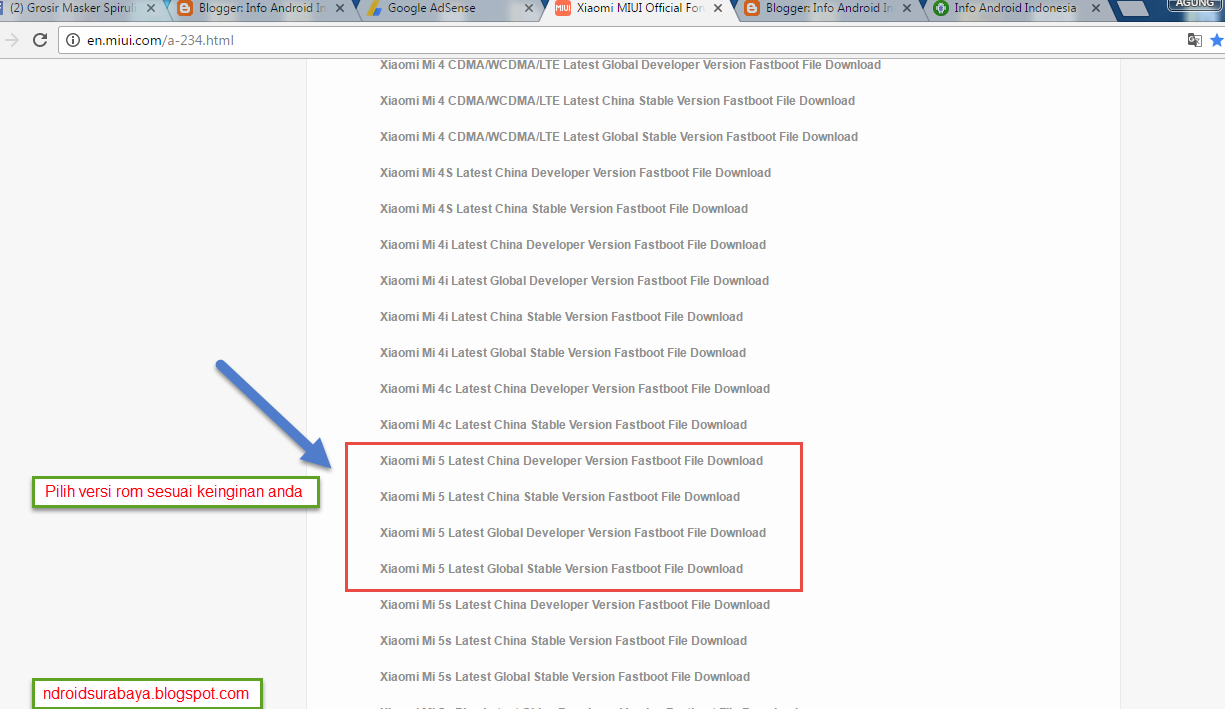Open Mi 4c China Developer Fastboot download

575,389
